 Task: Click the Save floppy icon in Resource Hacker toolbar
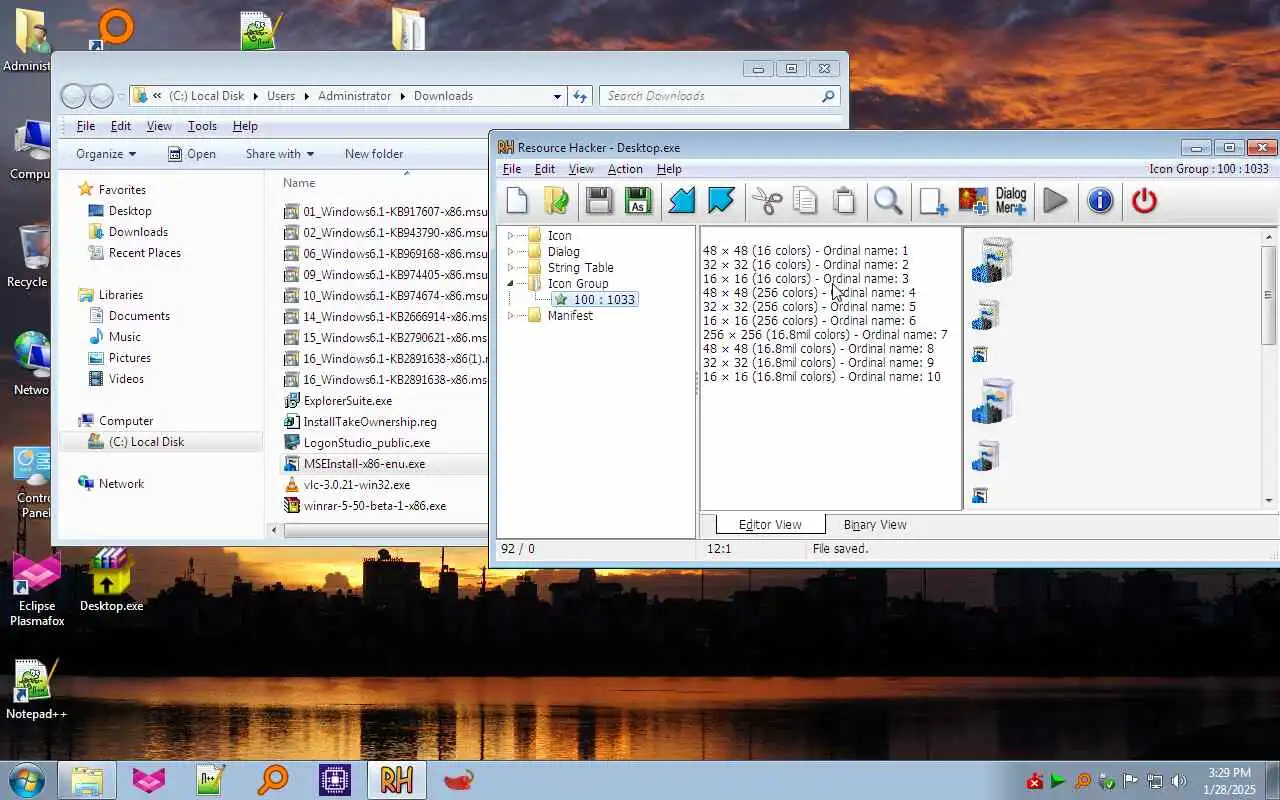point(599,201)
